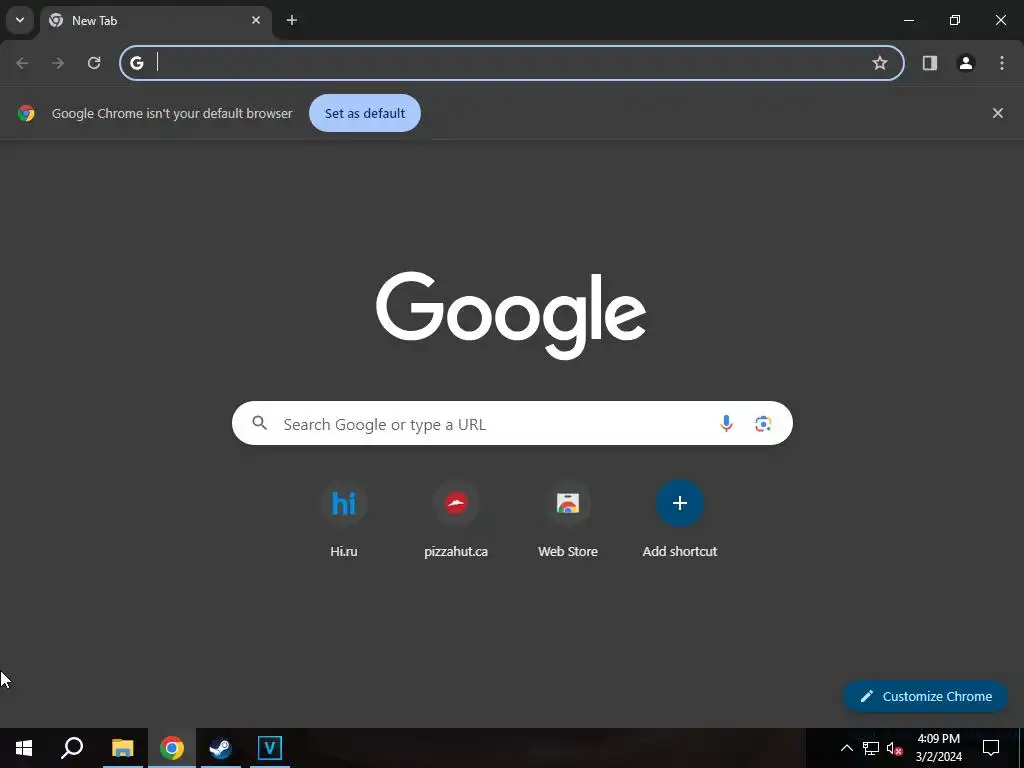Click the Chrome logo in default browser bar
The image size is (1024, 768).
pyautogui.click(x=26, y=114)
